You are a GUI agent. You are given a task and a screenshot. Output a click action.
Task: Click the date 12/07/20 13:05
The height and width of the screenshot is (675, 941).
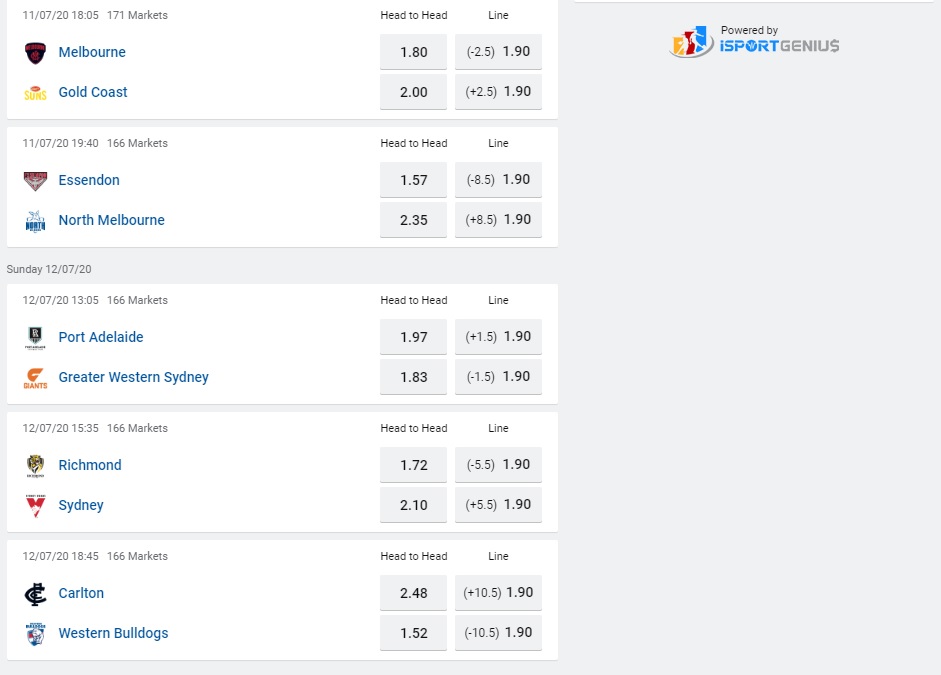click(x=61, y=300)
